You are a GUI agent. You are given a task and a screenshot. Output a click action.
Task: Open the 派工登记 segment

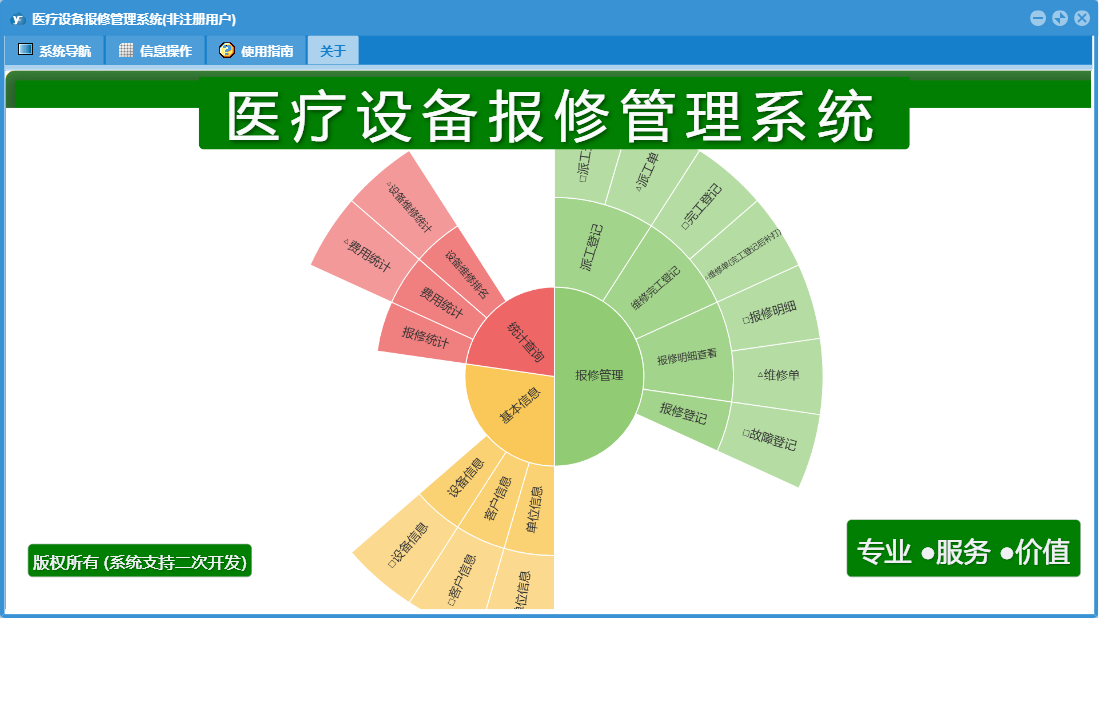[591, 247]
